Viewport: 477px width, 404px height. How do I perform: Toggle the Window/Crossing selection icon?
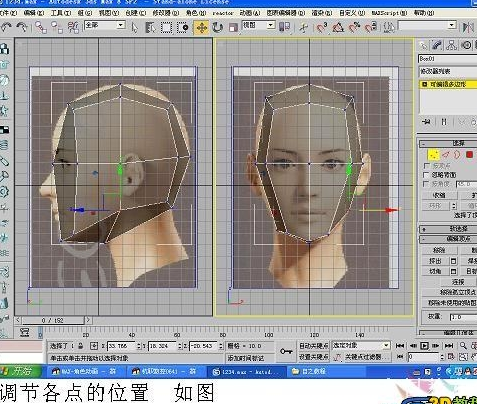[182, 27]
